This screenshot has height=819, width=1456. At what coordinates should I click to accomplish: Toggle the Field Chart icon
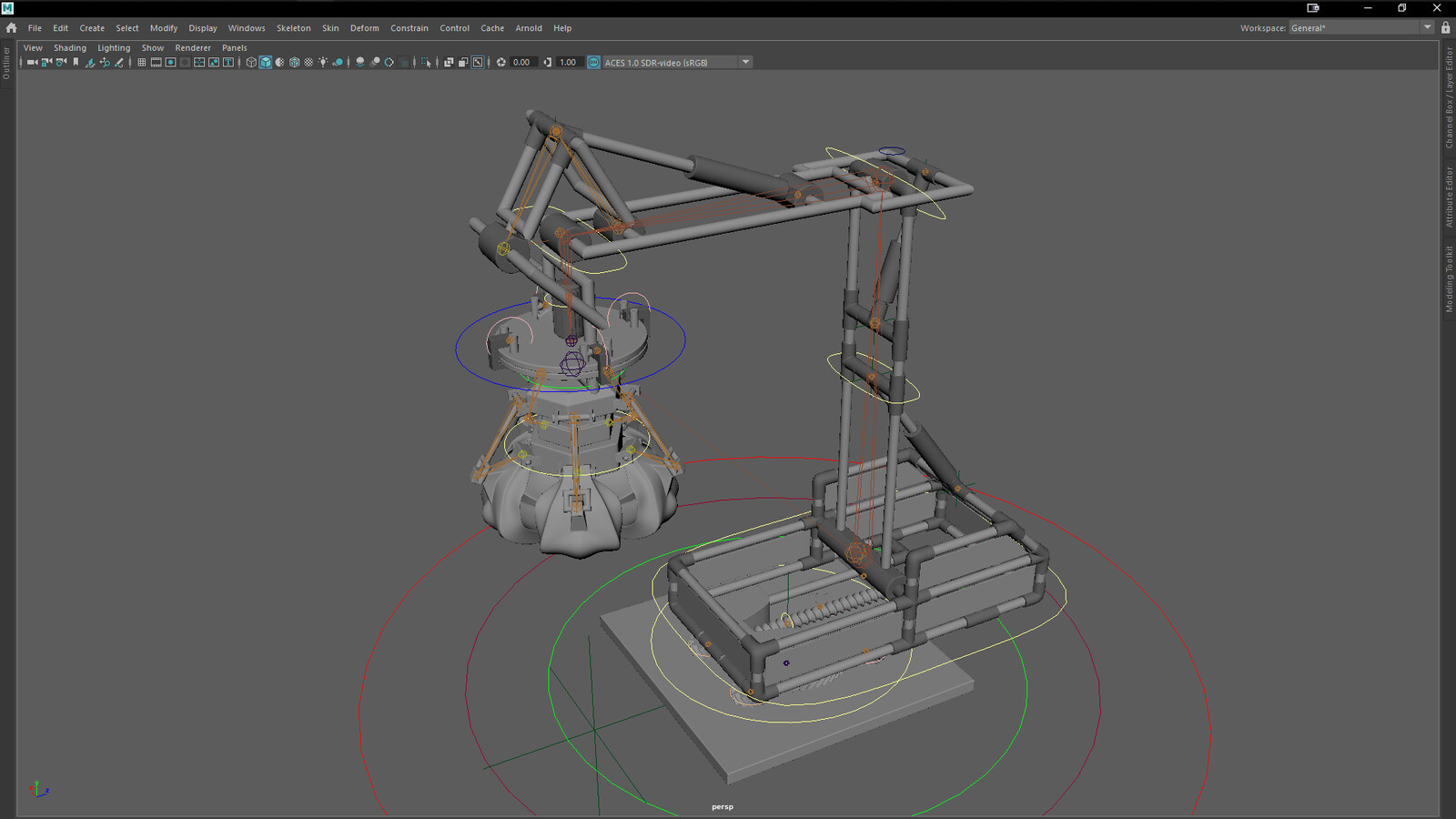pos(199,62)
